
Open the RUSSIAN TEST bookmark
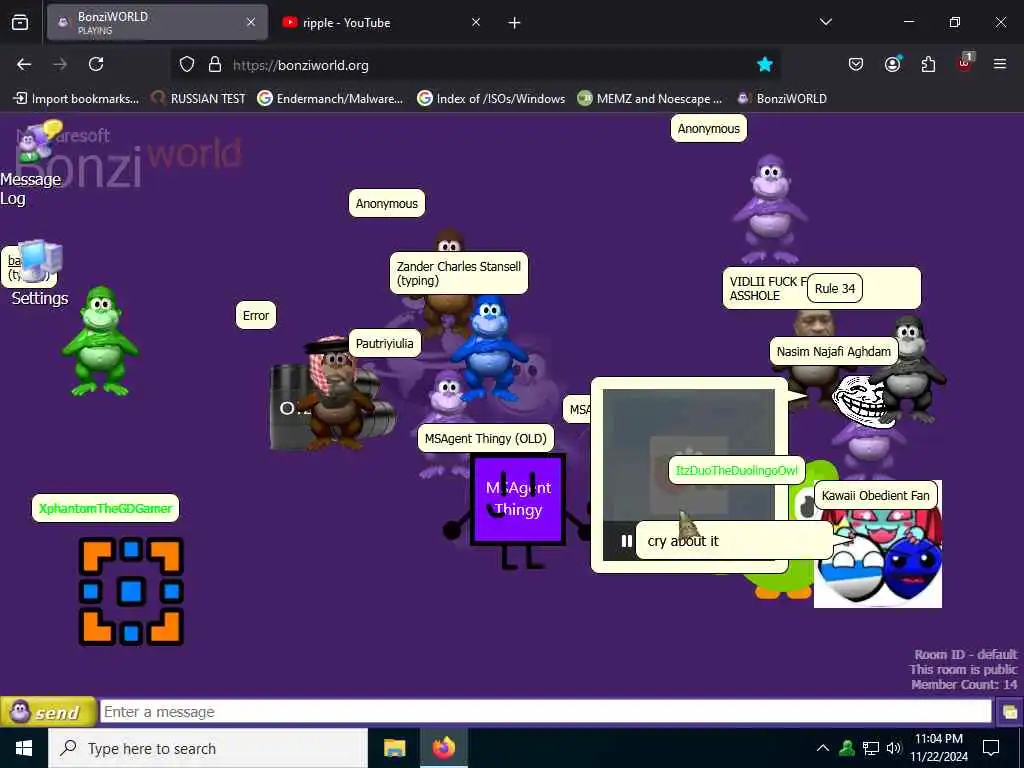click(x=198, y=99)
